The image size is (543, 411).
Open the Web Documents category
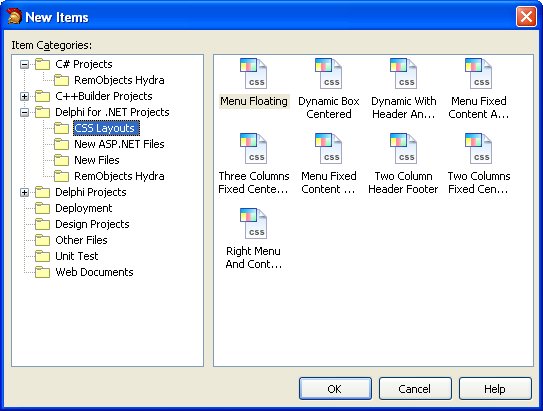point(94,272)
